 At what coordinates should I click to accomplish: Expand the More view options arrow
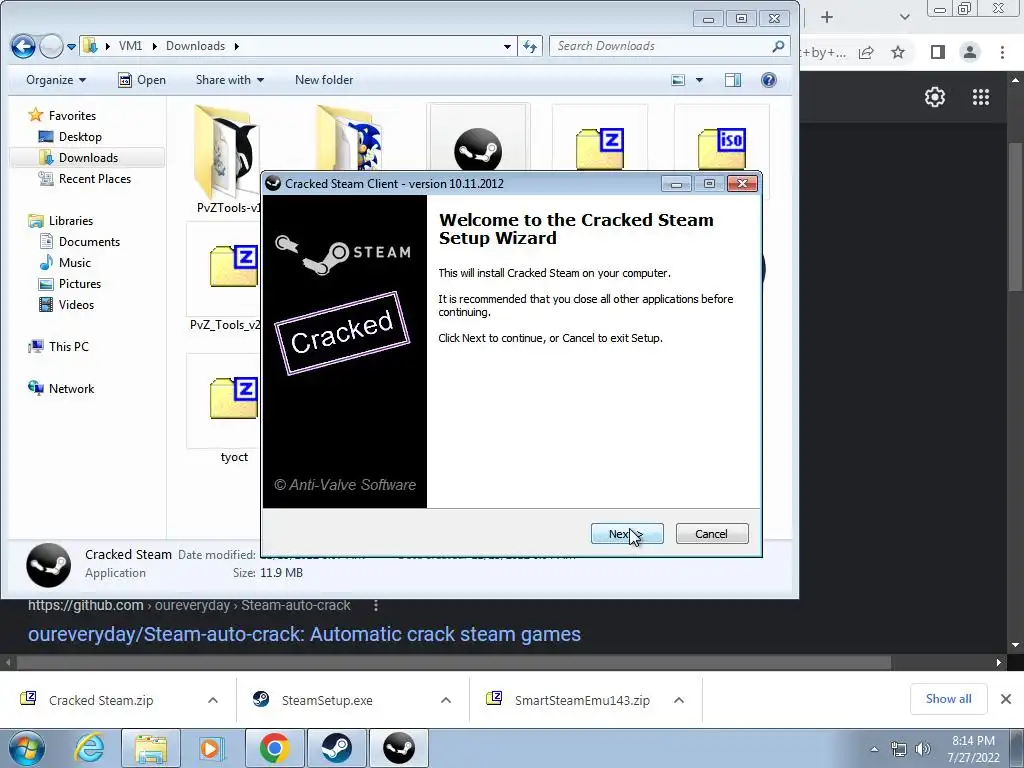pos(699,80)
